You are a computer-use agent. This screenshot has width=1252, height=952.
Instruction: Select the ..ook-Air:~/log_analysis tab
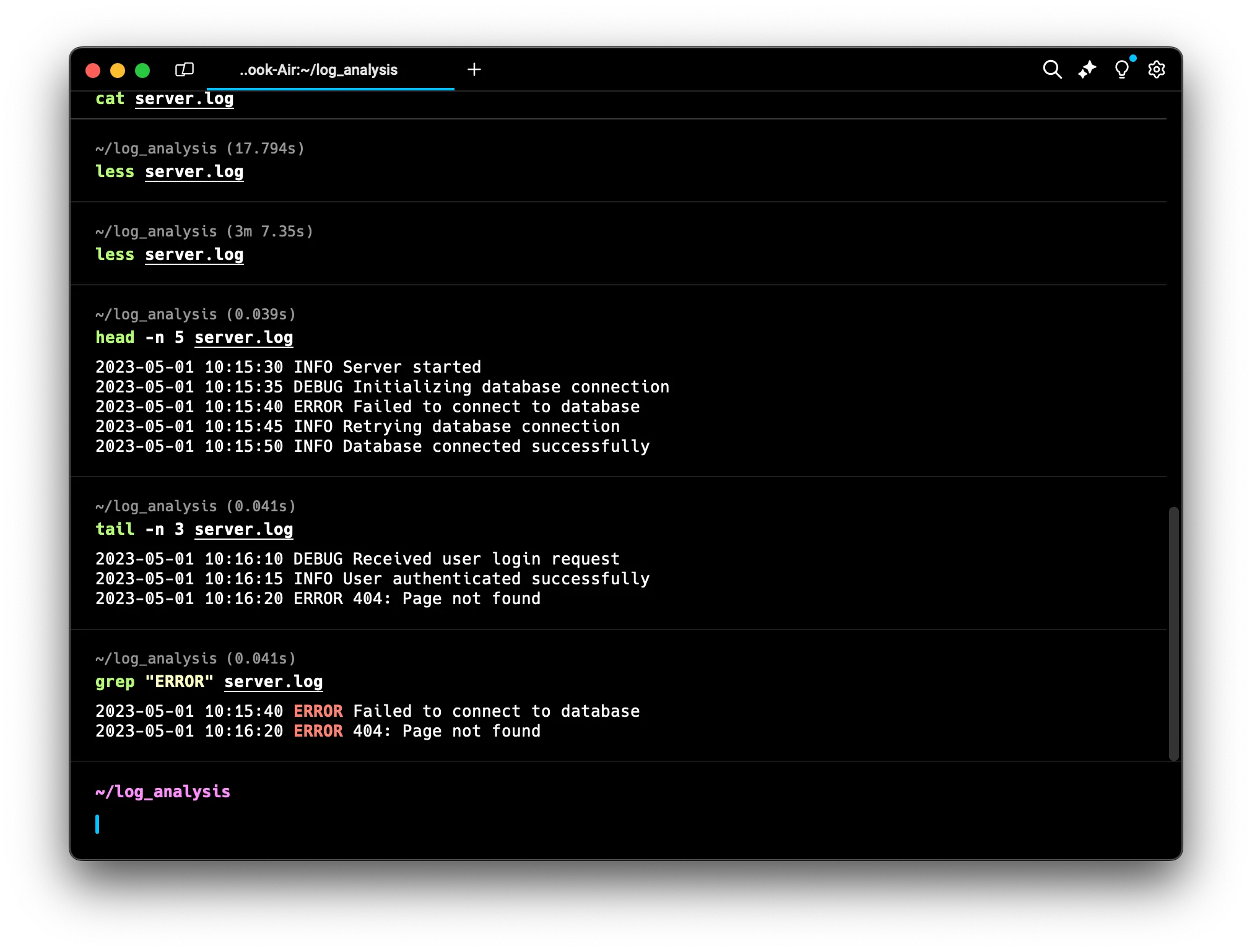click(x=318, y=70)
